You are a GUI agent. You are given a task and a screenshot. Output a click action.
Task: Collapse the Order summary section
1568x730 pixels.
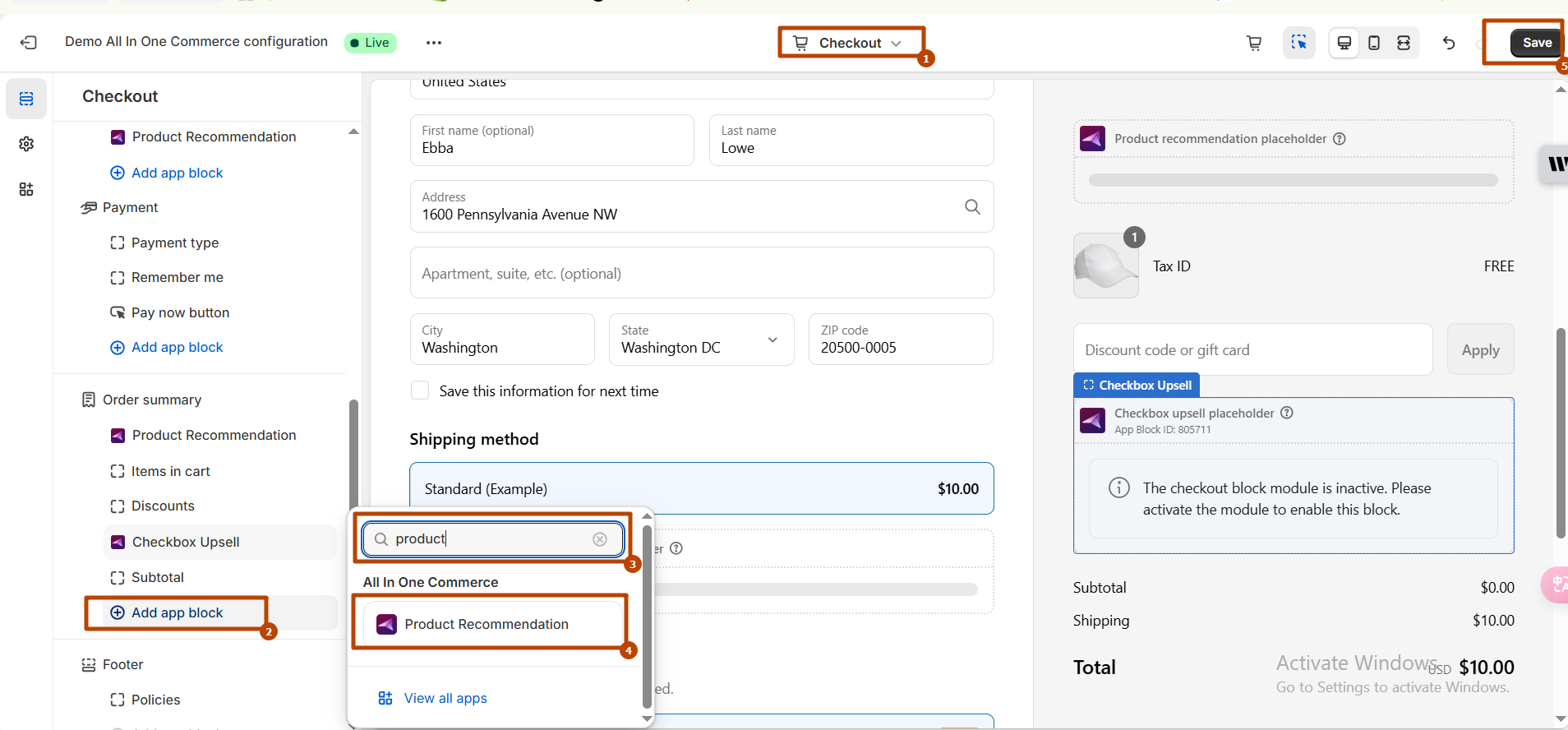pyautogui.click(x=151, y=400)
